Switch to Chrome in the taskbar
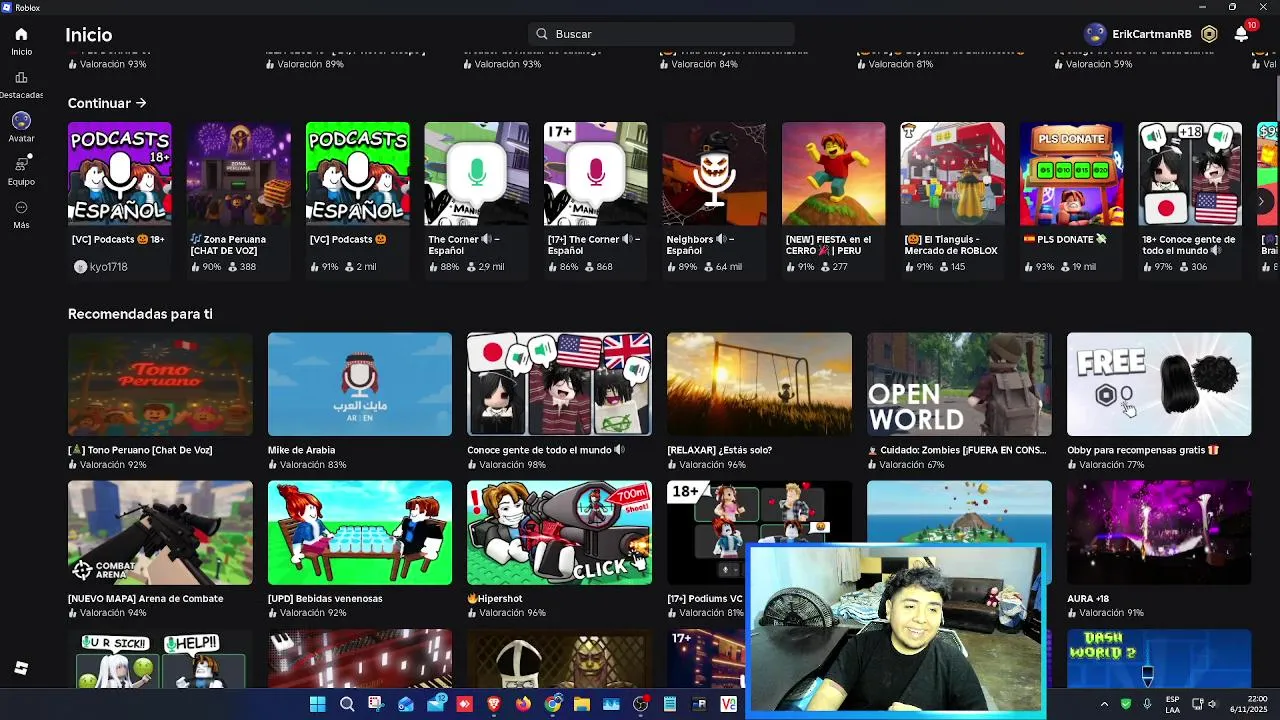The width and height of the screenshot is (1280, 720). tap(552, 704)
